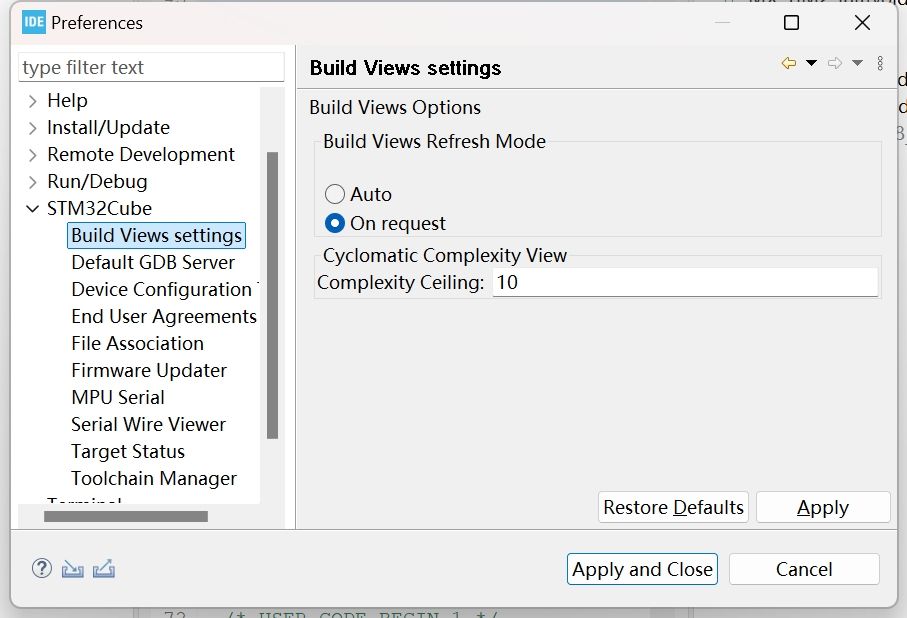Select the Auto refresh mode
The image size is (907, 618).
tap(335, 195)
